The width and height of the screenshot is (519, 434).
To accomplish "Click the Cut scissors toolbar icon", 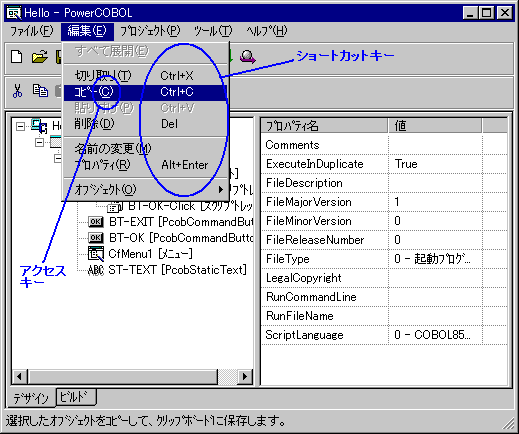I will [x=18, y=91].
